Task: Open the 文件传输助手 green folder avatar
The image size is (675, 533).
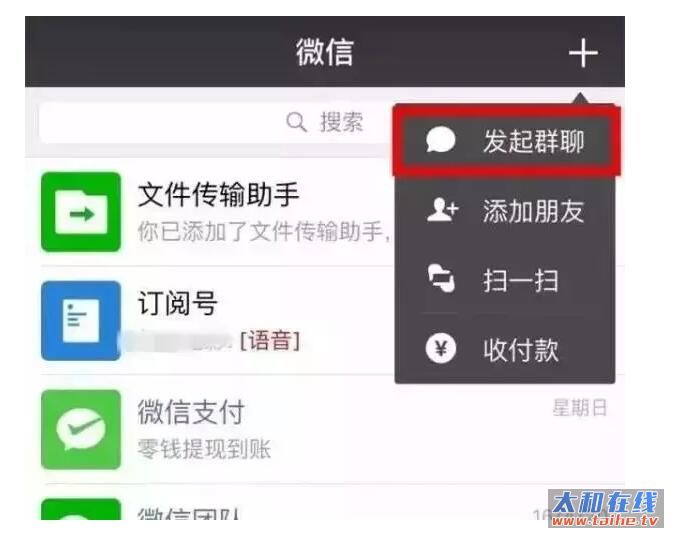Action: 81,212
